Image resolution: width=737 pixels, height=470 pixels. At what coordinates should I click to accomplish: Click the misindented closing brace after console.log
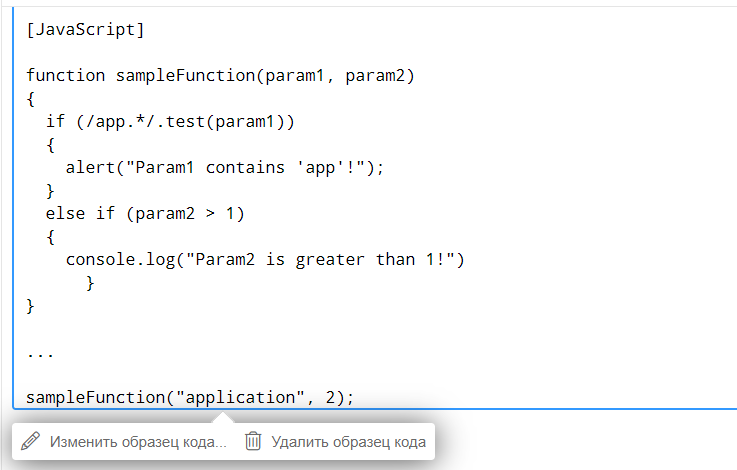point(91,283)
